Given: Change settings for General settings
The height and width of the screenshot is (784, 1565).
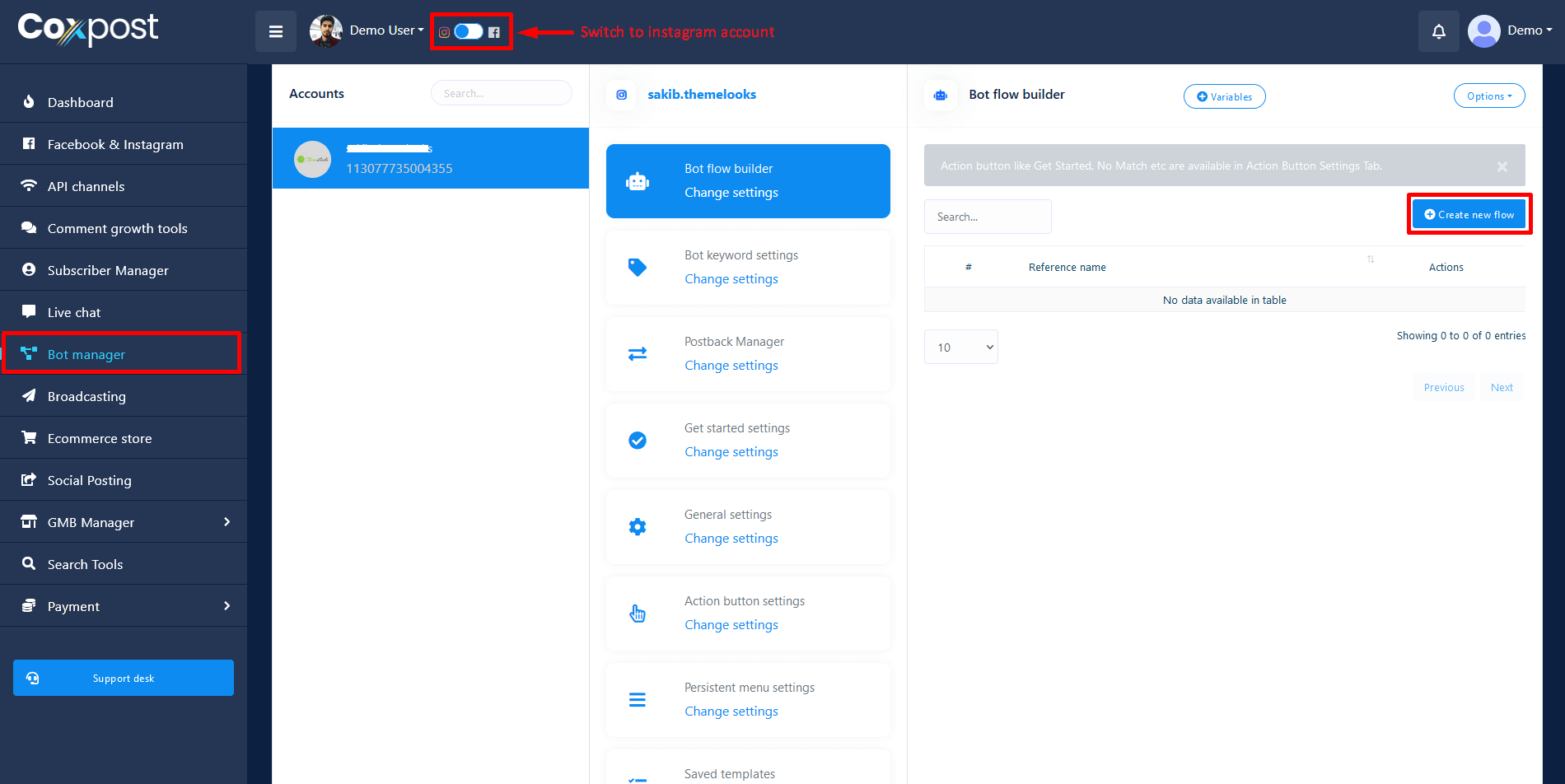Looking at the screenshot, I should tap(731, 539).
